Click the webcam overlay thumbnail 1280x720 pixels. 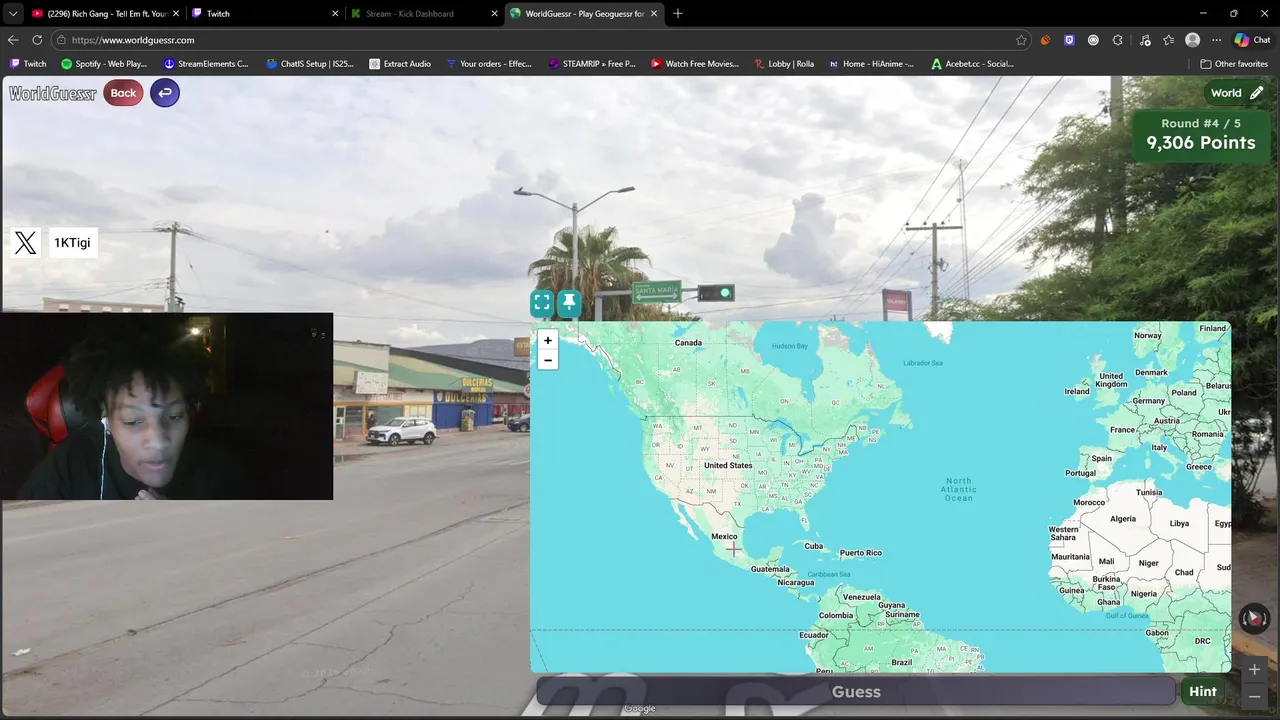click(x=167, y=406)
